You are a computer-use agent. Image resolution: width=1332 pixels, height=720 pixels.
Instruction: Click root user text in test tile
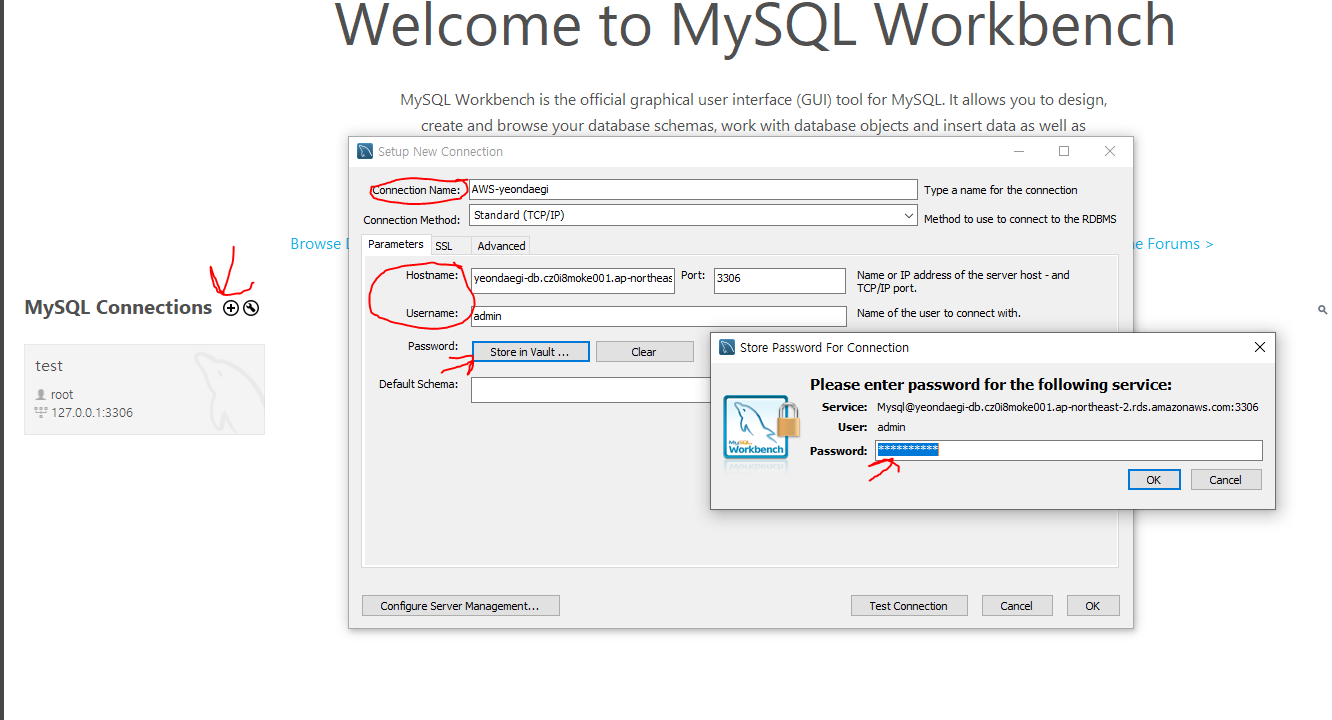(62, 394)
